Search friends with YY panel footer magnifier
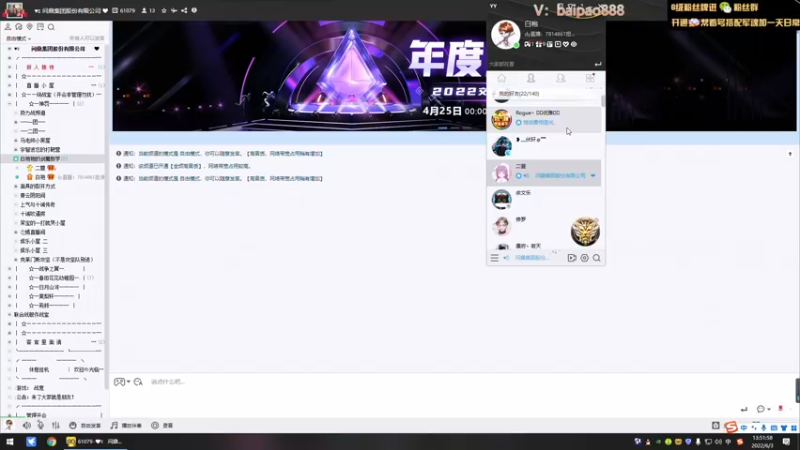 pyautogui.click(x=596, y=258)
